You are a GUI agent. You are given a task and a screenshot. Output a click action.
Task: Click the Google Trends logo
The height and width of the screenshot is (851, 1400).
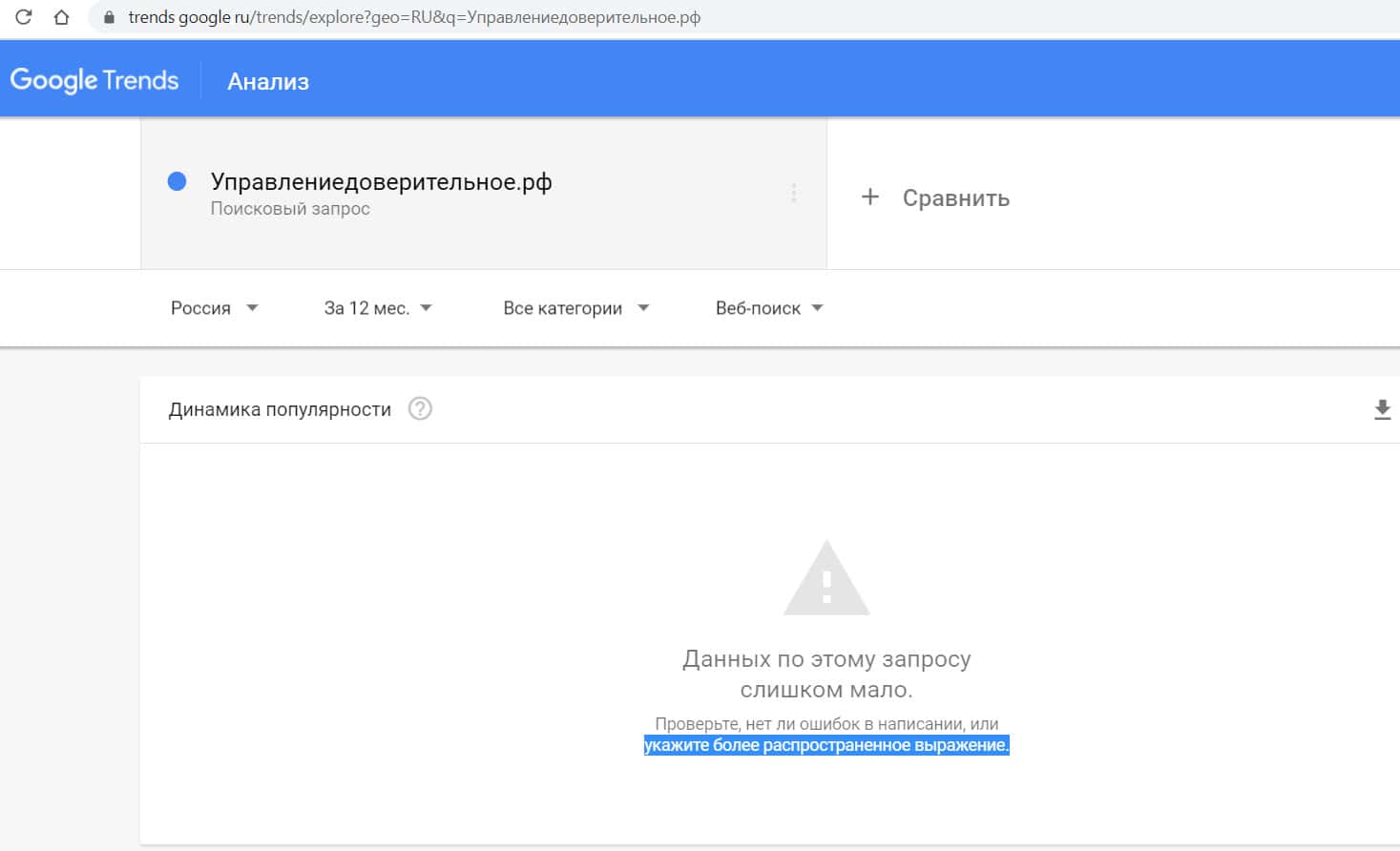pyautogui.click(x=94, y=80)
